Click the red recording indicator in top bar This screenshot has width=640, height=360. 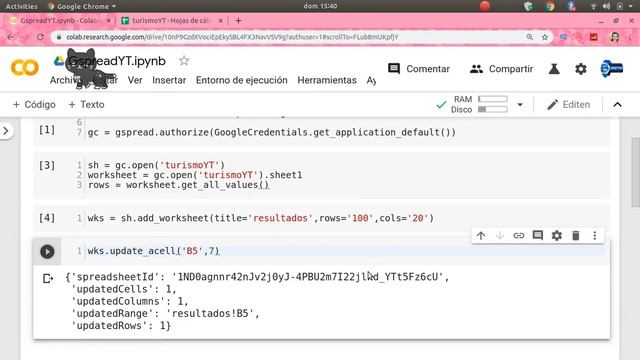point(485,6)
